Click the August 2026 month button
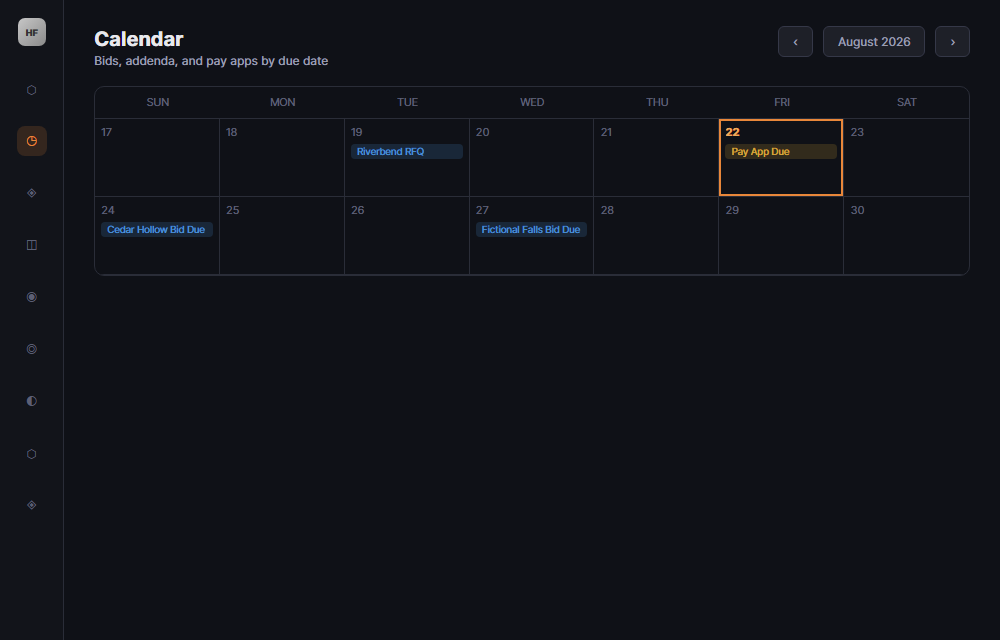Image resolution: width=1000 pixels, height=640 pixels. tap(874, 41)
